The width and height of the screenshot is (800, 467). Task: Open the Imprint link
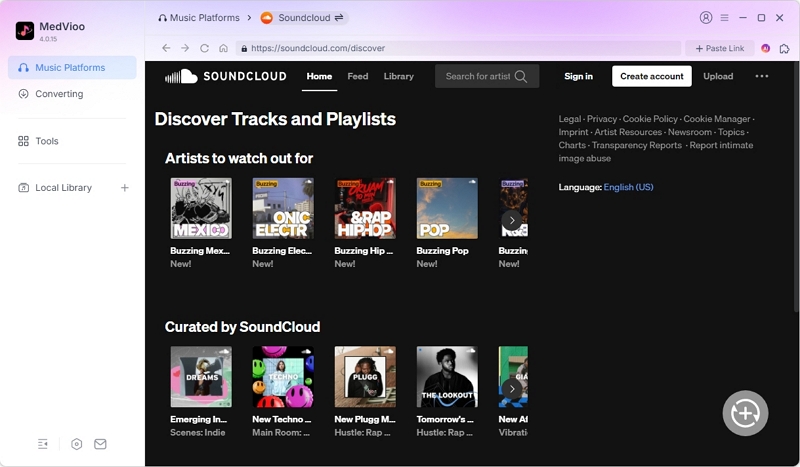point(573,132)
